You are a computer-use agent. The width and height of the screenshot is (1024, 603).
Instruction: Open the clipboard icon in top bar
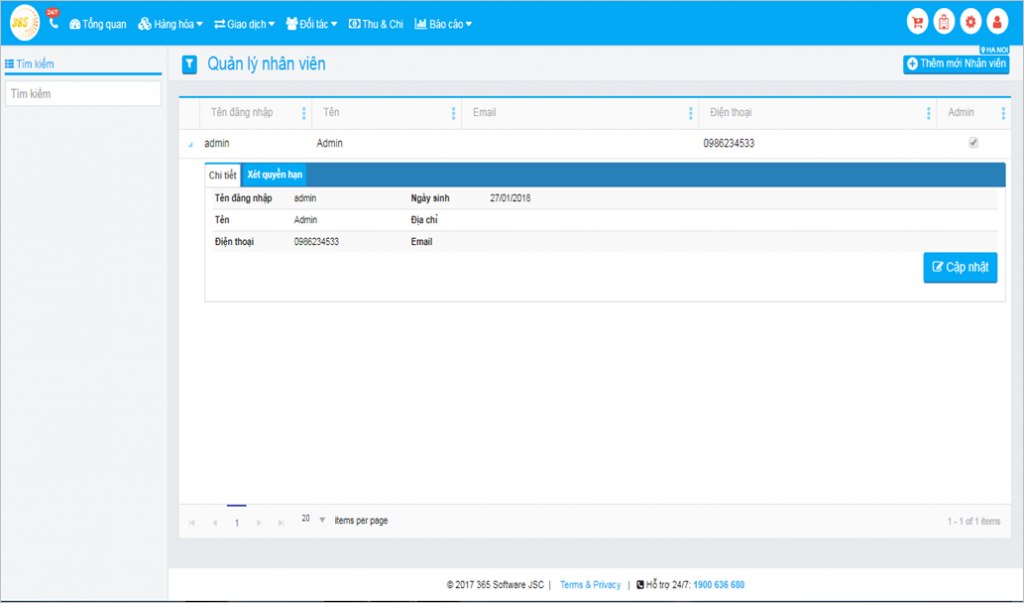tap(943, 22)
